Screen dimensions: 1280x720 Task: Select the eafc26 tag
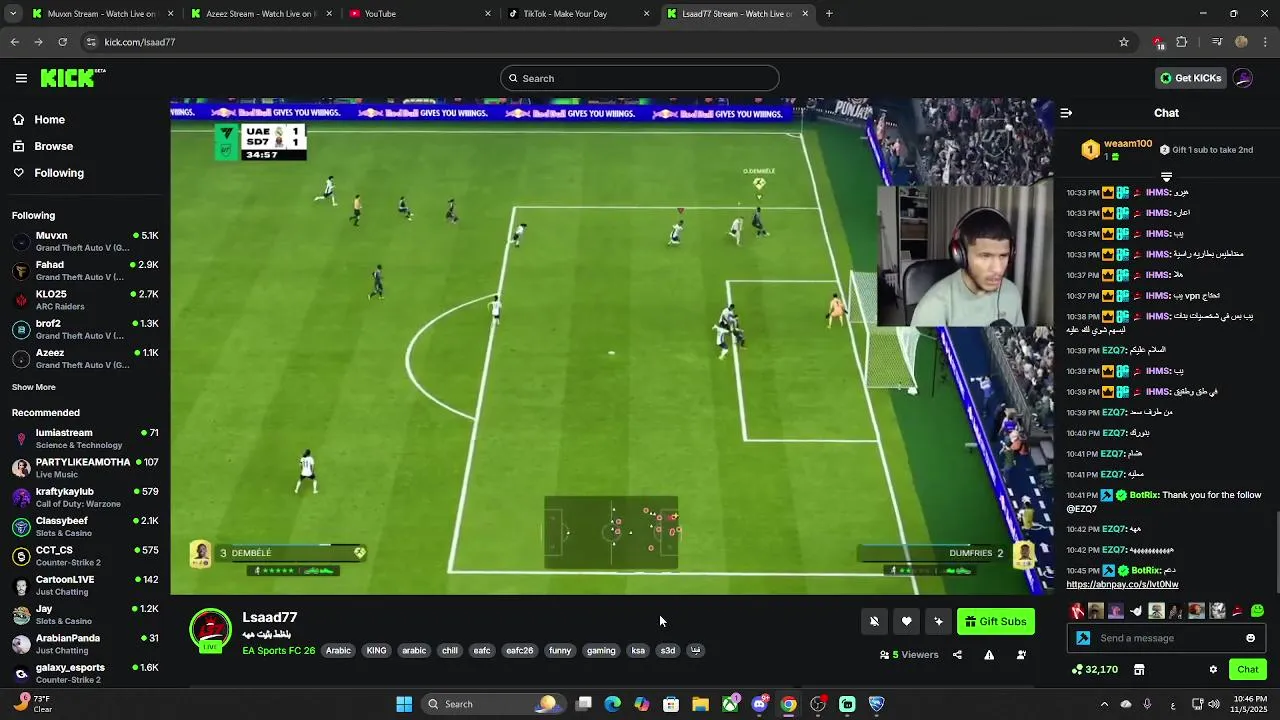[x=519, y=651]
